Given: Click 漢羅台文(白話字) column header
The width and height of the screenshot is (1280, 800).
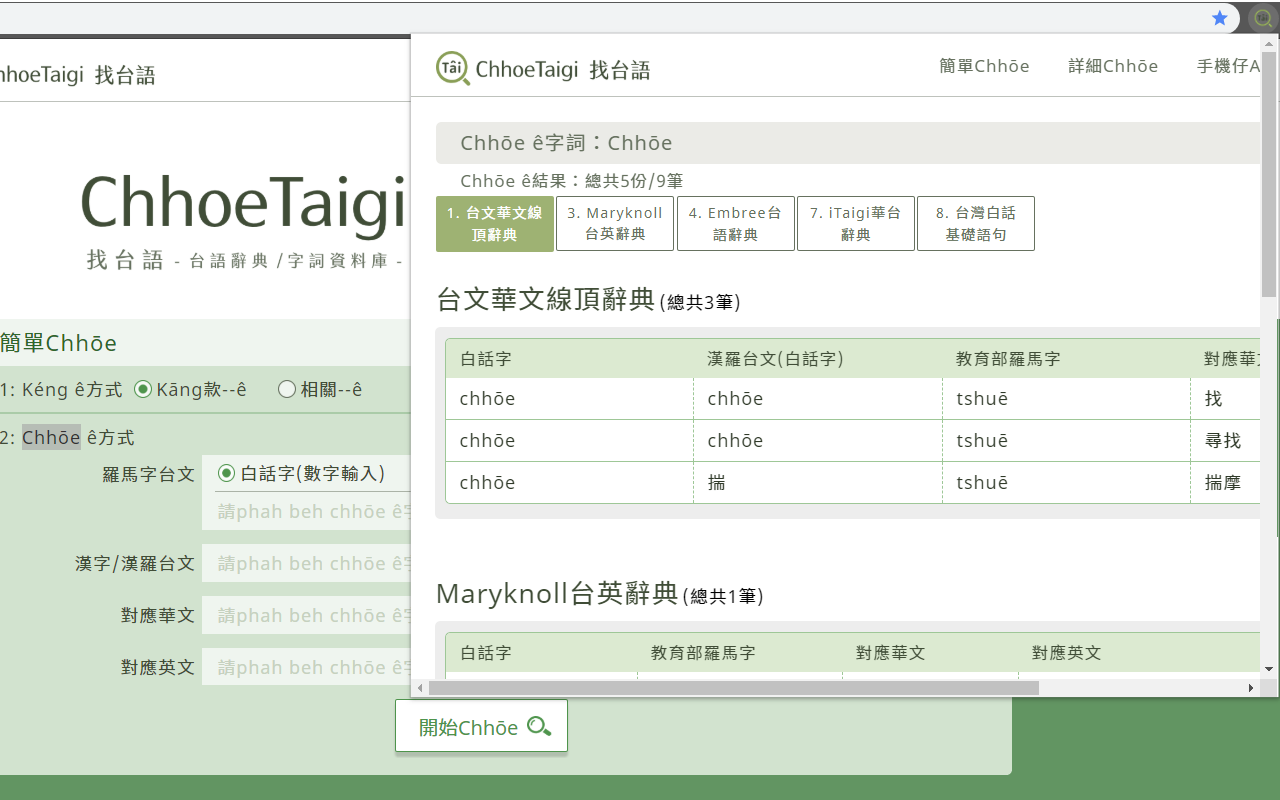Looking at the screenshot, I should (x=775, y=359).
